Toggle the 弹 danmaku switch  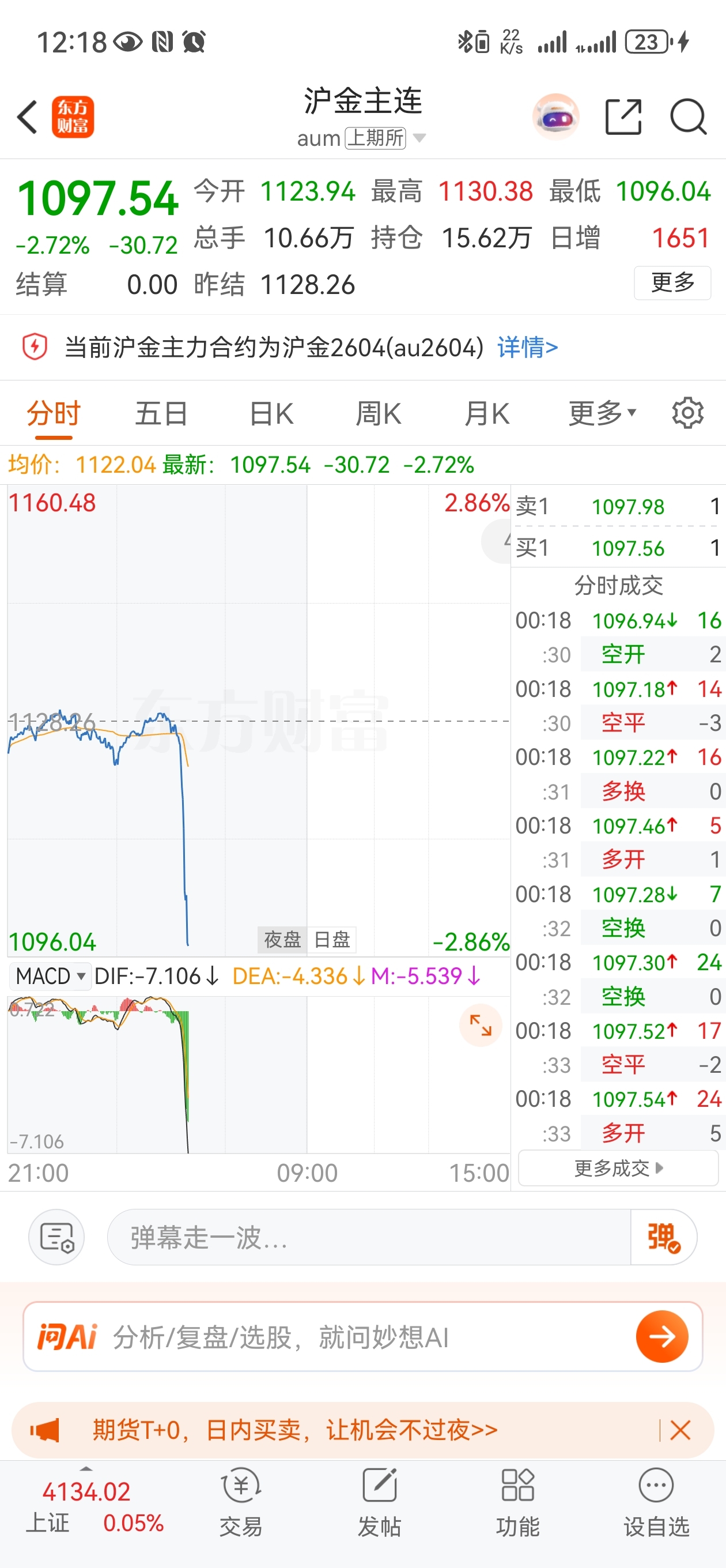coord(663,1238)
